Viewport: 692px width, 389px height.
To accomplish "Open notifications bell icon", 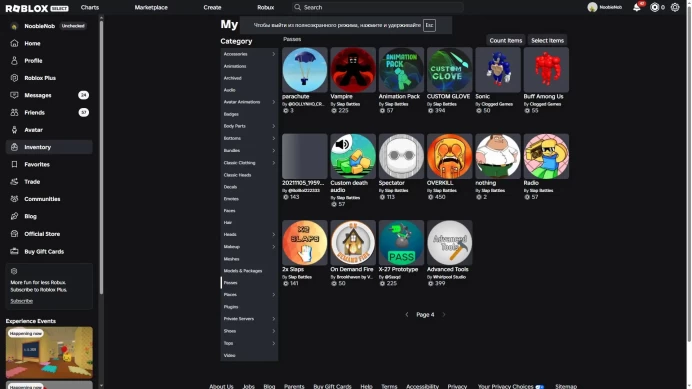I will 637,8.
